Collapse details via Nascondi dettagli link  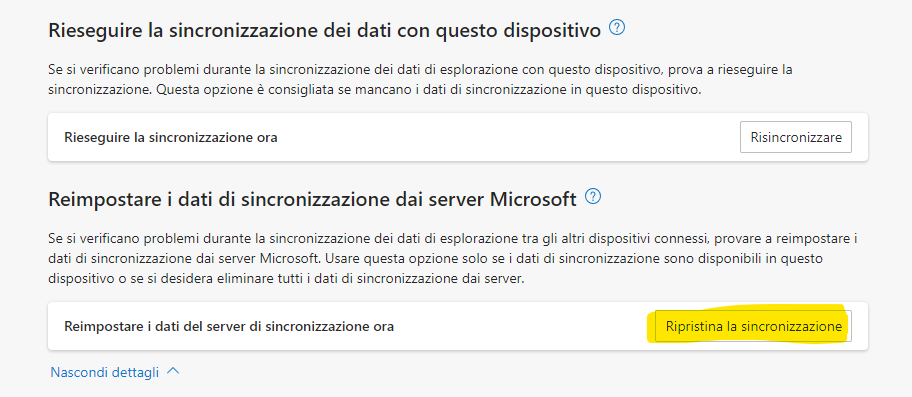click(105, 373)
